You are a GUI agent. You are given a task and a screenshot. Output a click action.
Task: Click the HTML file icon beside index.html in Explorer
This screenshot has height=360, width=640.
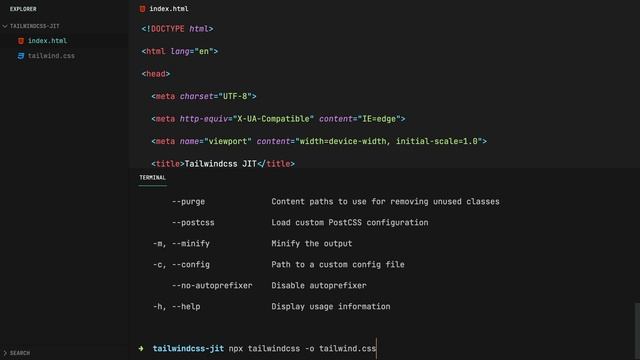click(x=21, y=41)
